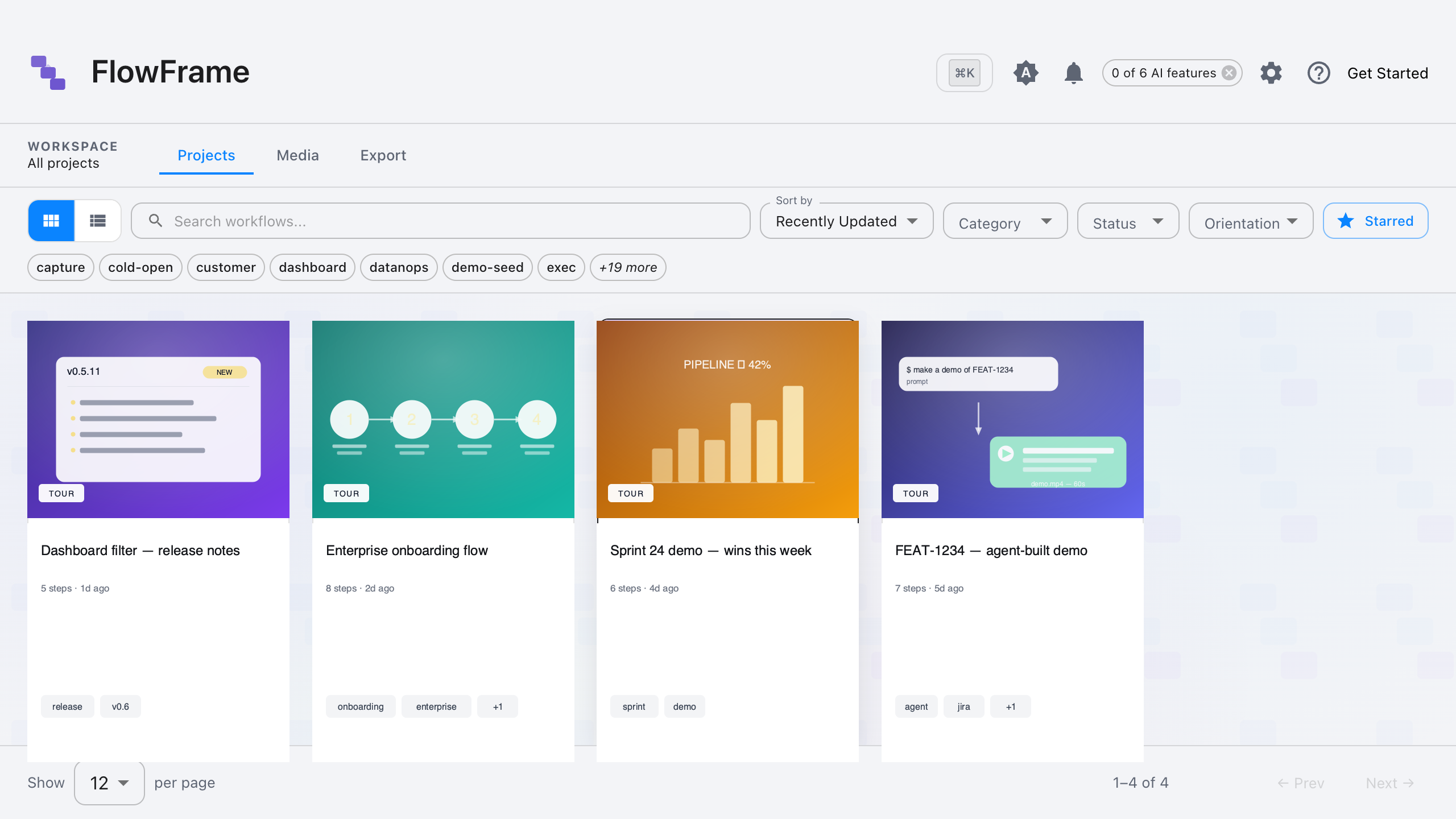Filter by the demo-seed tag

487,267
